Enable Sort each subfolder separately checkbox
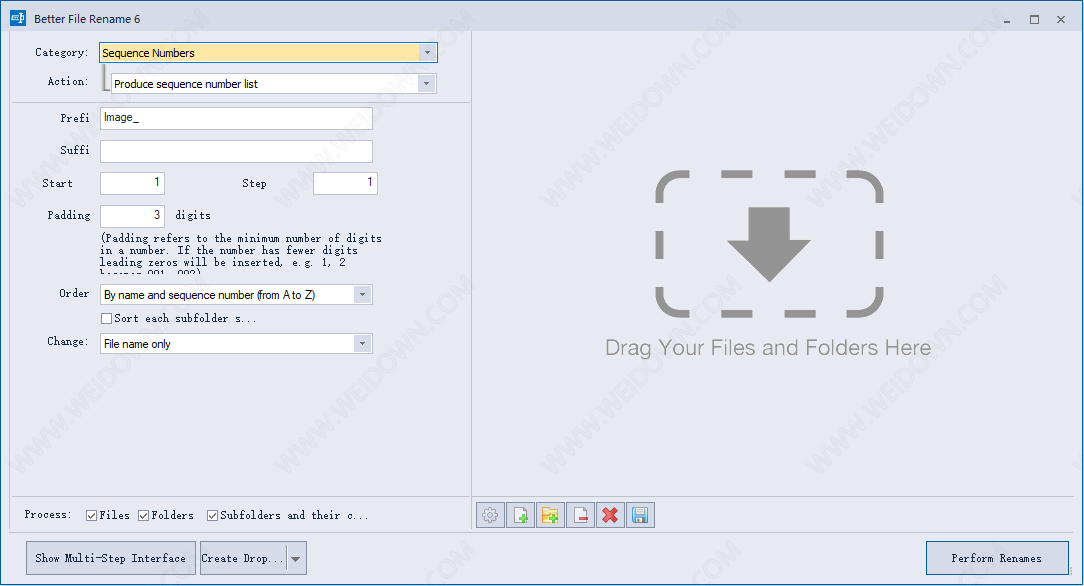 tap(106, 319)
